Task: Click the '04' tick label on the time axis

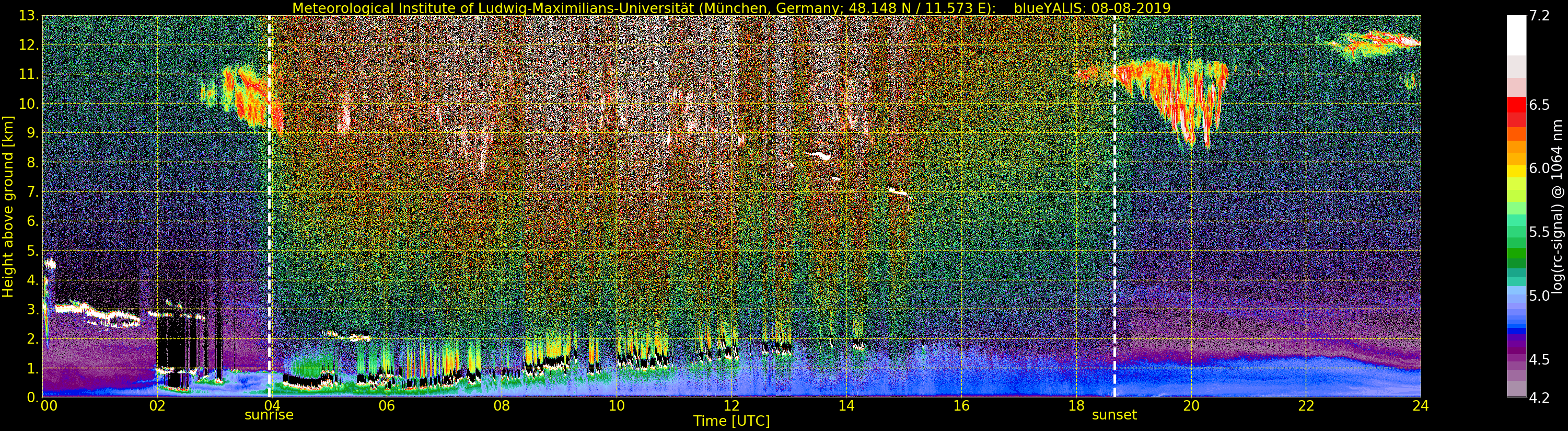Action: pyautogui.click(x=272, y=405)
